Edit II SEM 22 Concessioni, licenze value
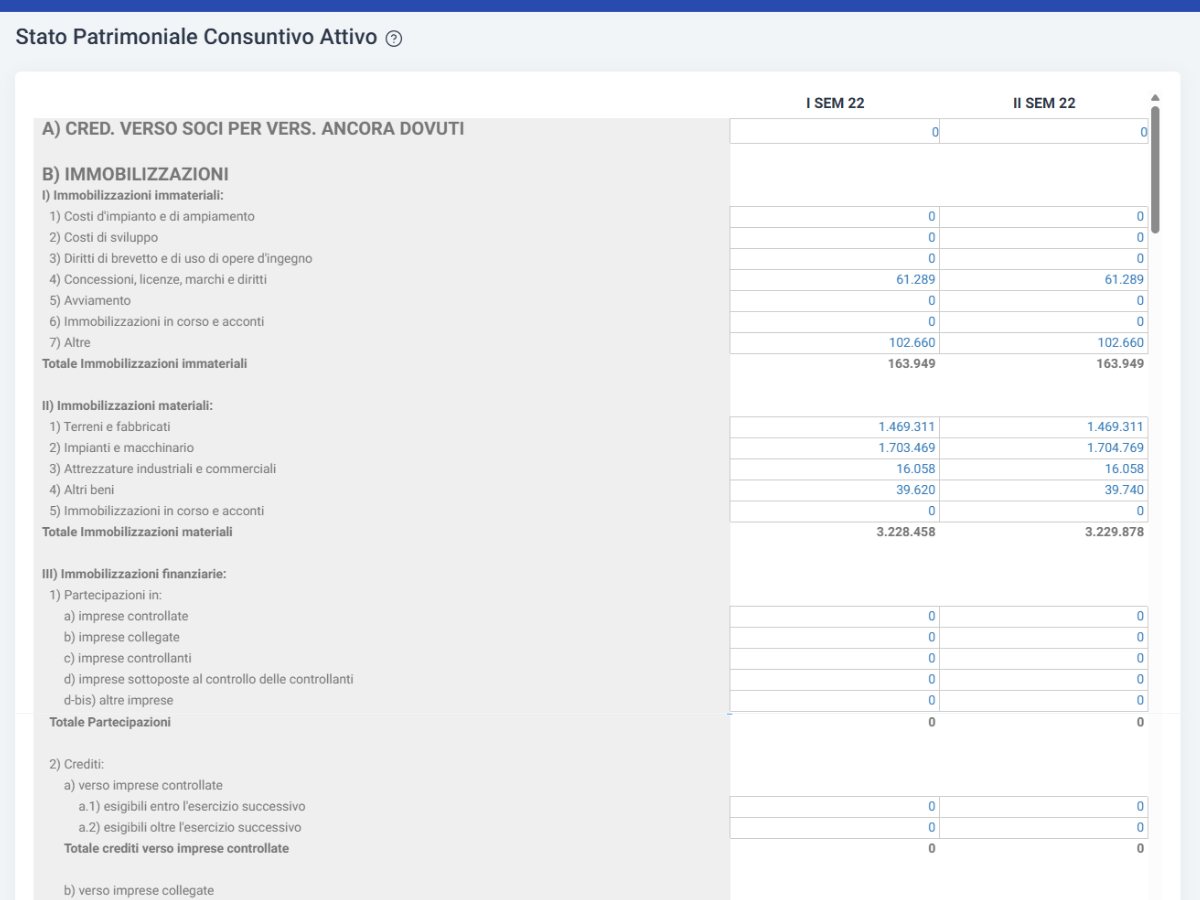 (1044, 280)
